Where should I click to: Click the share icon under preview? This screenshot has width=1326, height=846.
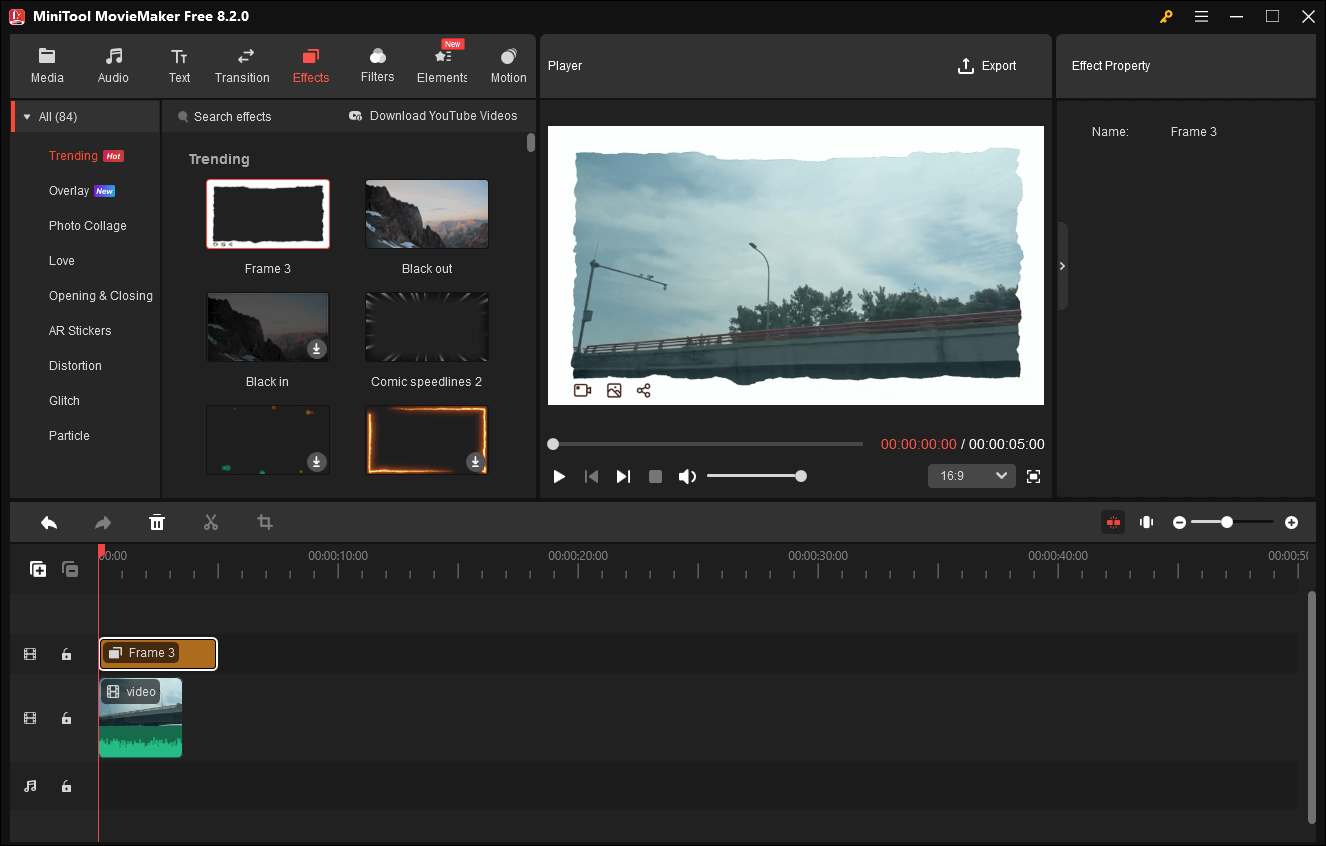(x=644, y=391)
